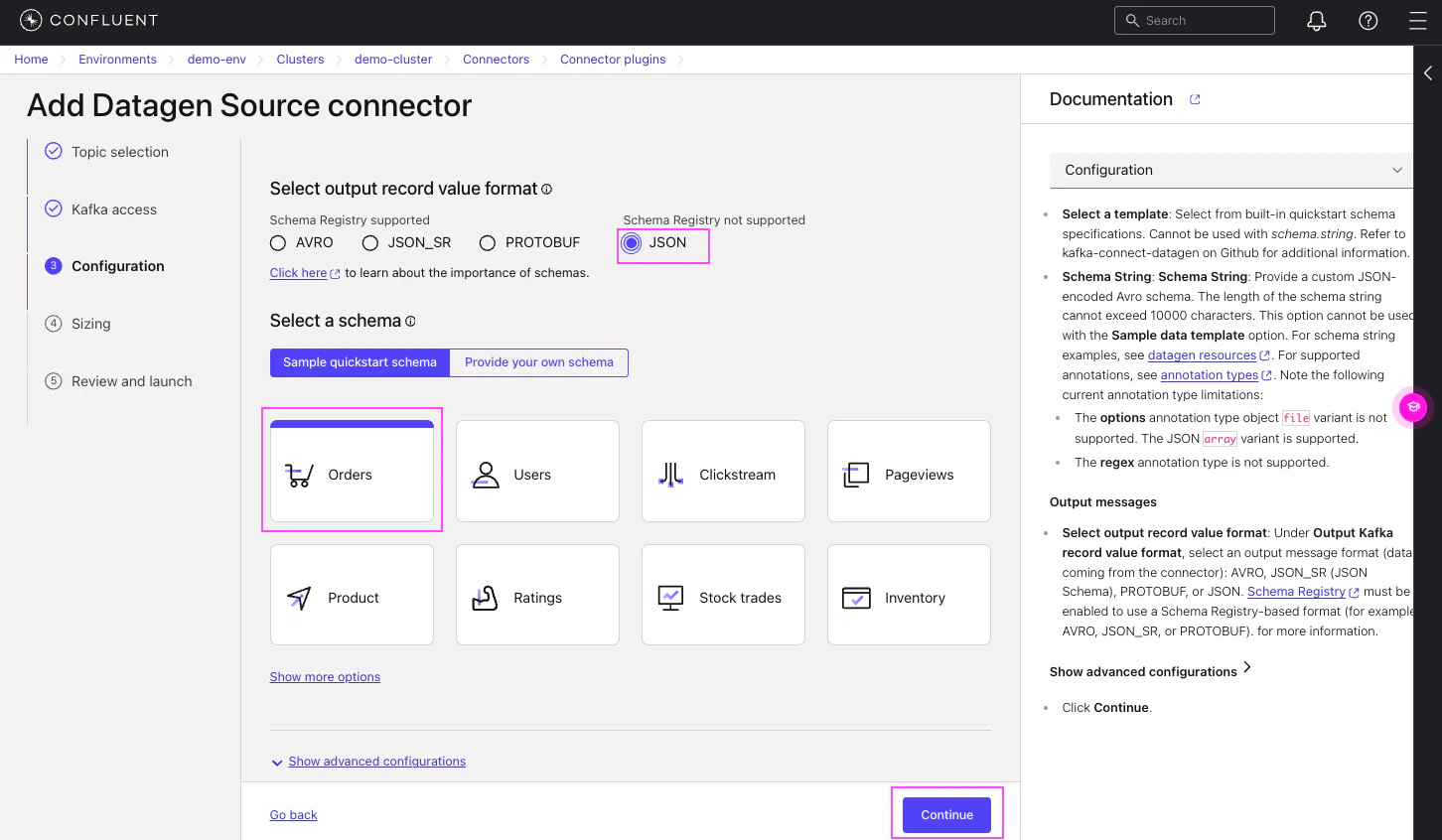Navigate to Connectors breadcrumb
The image size is (1442, 840).
tap(496, 60)
